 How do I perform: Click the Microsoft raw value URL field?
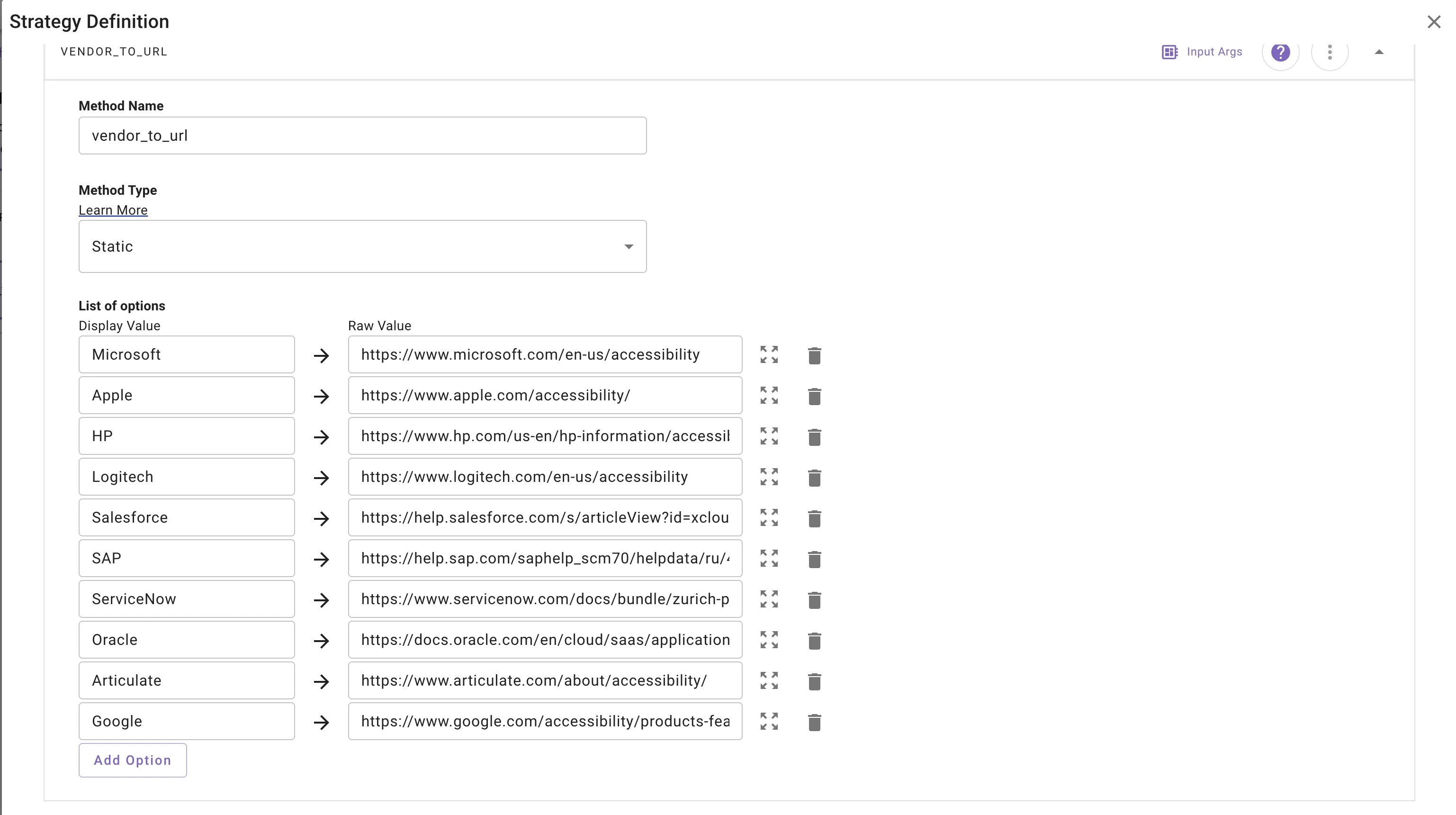(544, 354)
